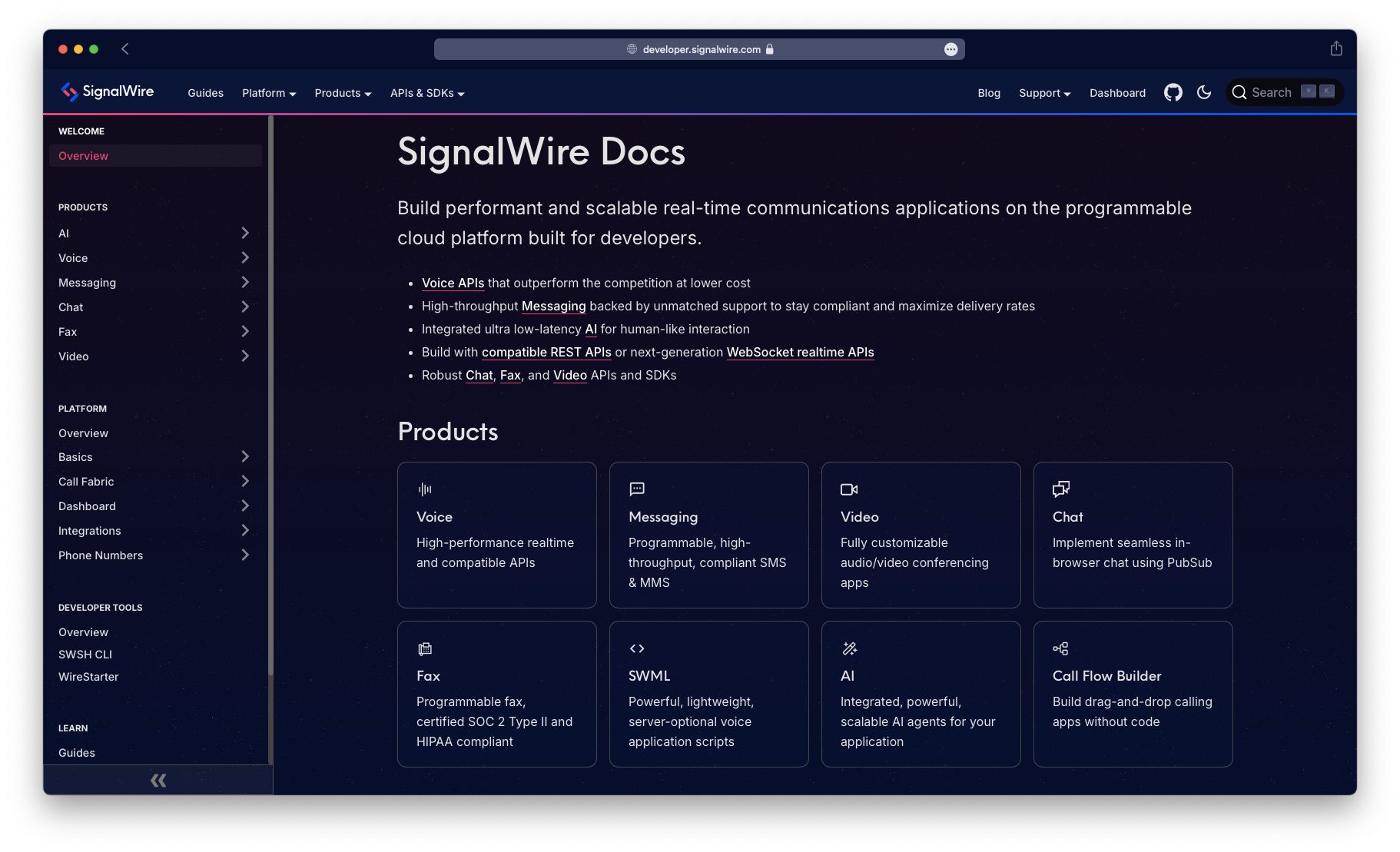Open the Search box
This screenshot has width=1400, height=852.
point(1285,93)
